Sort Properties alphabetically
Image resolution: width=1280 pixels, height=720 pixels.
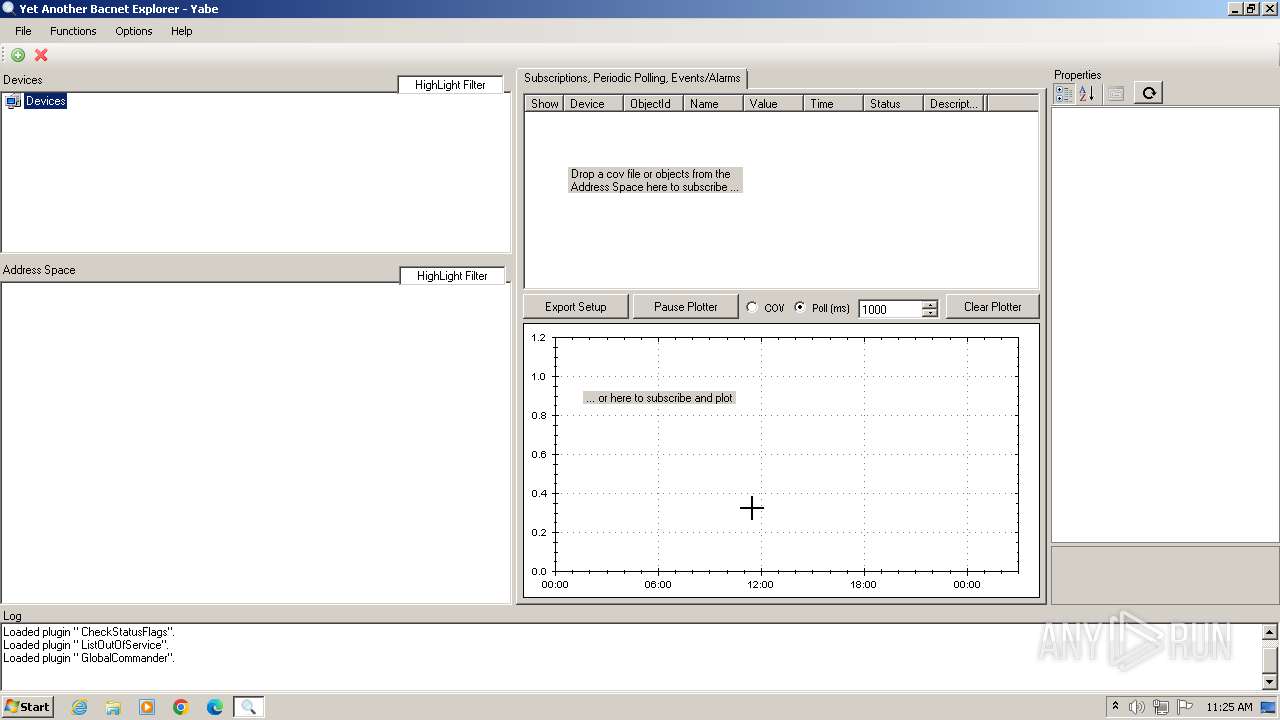[x=1087, y=93]
